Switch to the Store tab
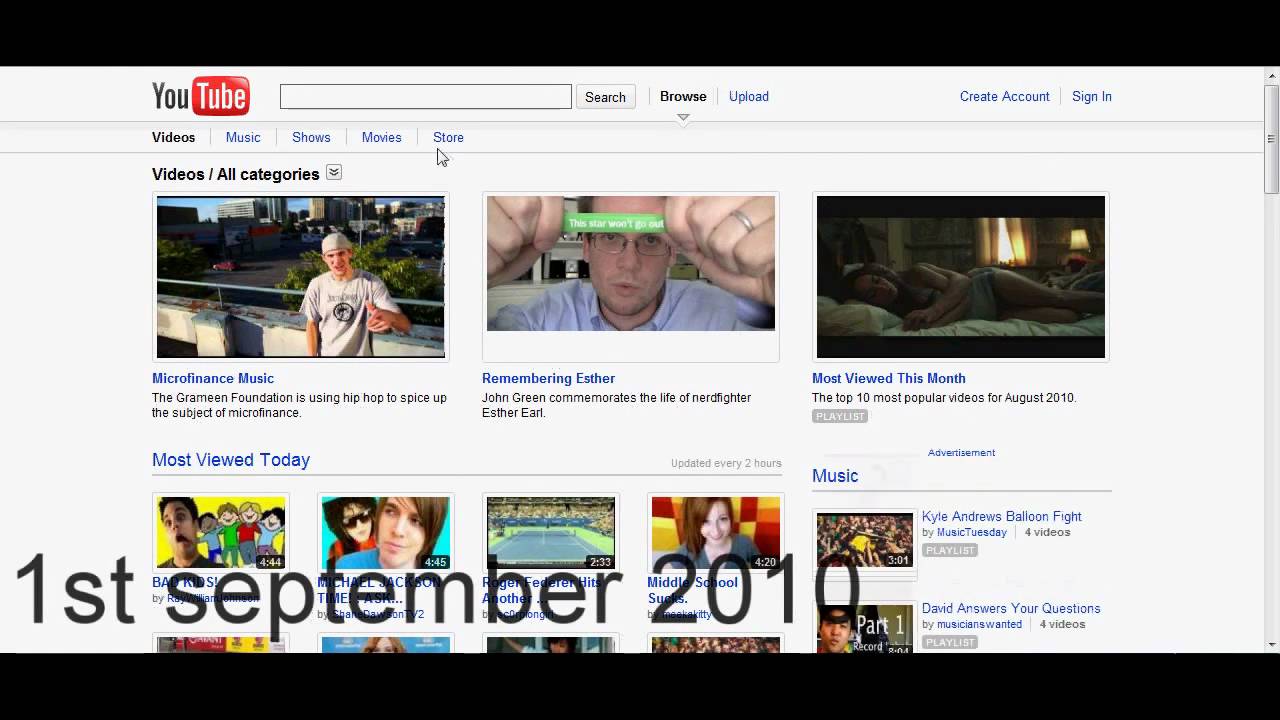1280x720 pixels. click(448, 137)
